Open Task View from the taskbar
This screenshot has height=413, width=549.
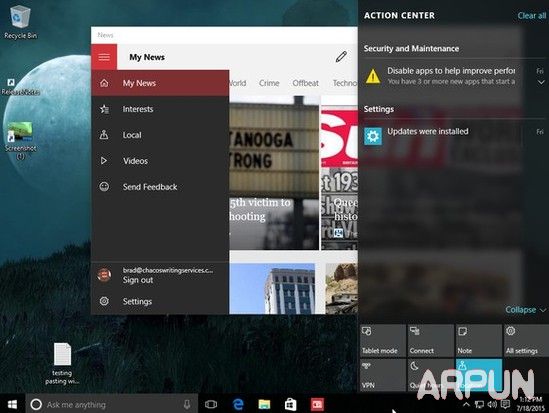tap(211, 404)
